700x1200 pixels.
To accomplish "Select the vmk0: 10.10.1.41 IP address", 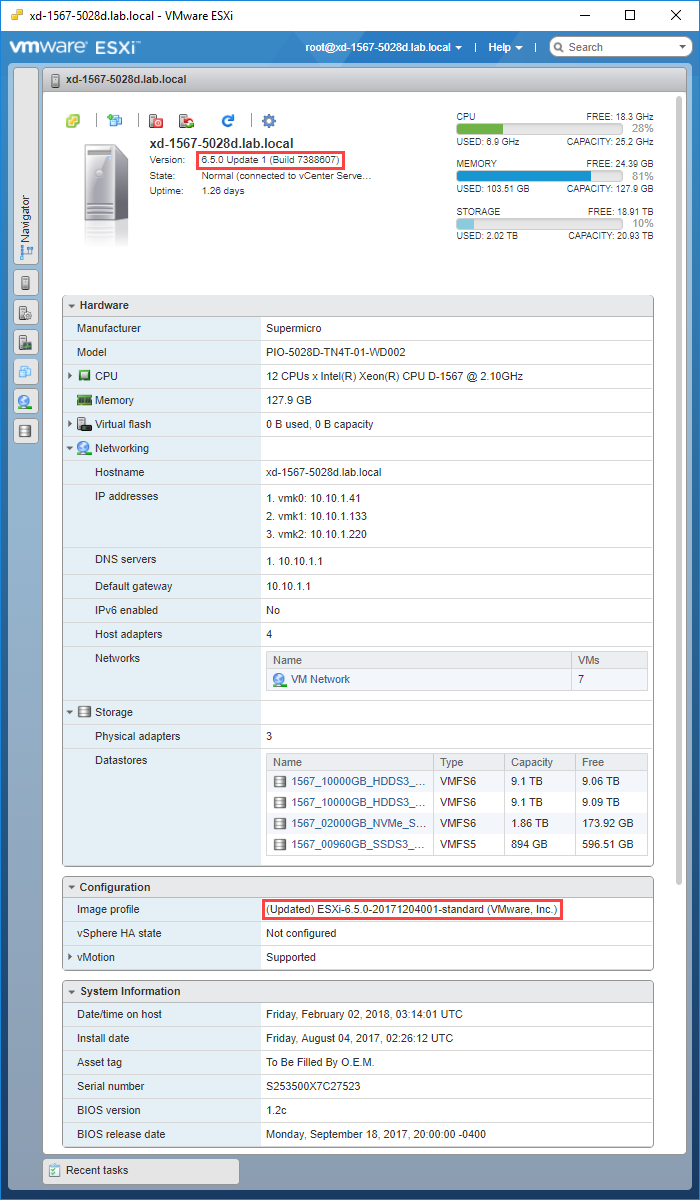I will (x=313, y=497).
